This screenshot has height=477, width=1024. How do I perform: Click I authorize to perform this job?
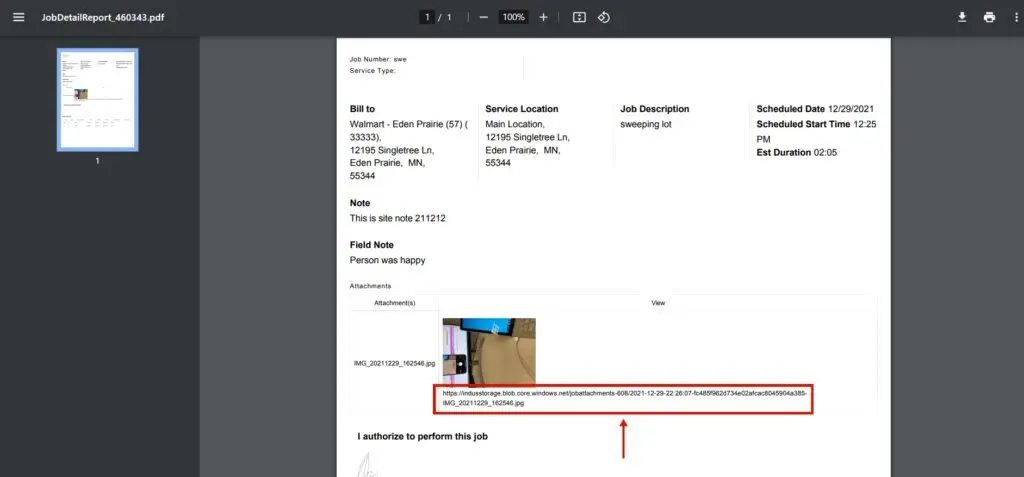pyautogui.click(x=423, y=436)
